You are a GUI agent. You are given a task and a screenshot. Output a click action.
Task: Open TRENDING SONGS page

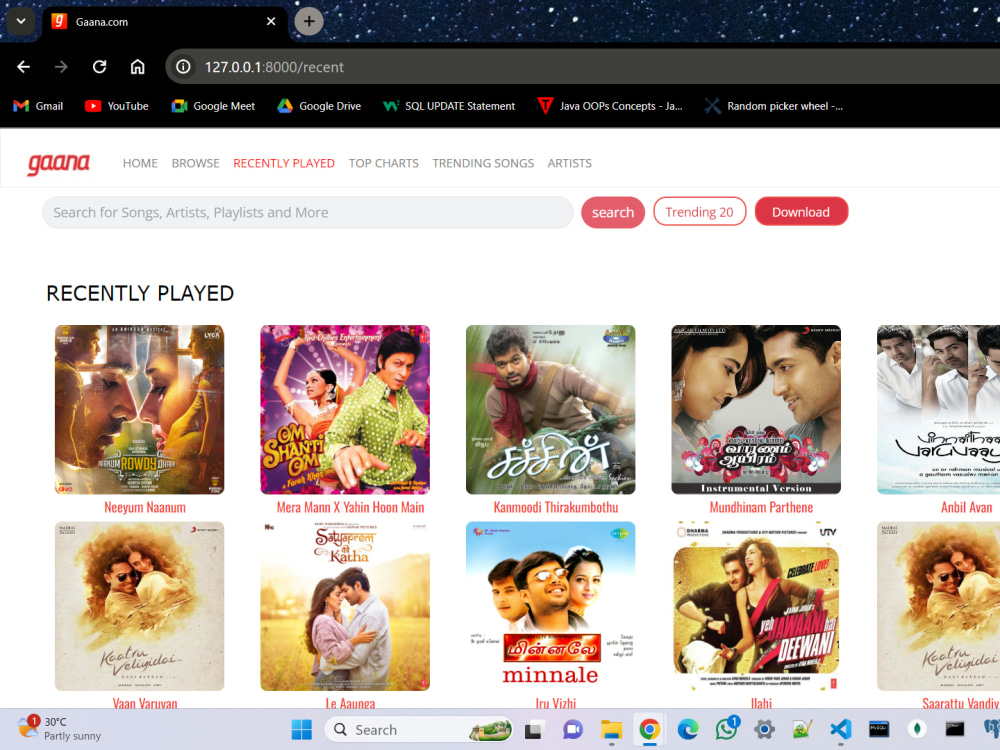[x=483, y=163]
